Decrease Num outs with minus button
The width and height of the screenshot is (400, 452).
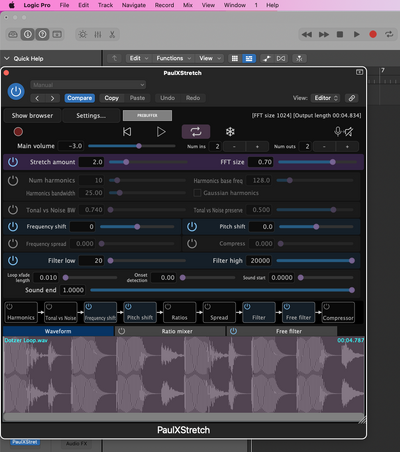click(324, 146)
